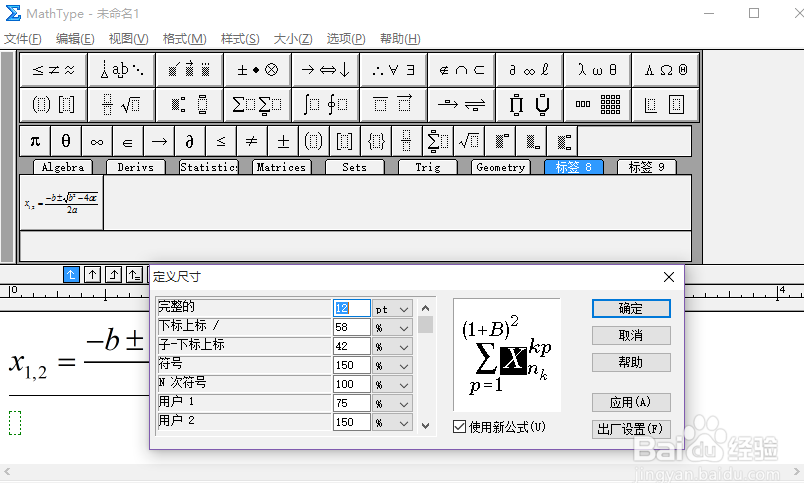Image resolution: width=804 pixels, height=483 pixels.
Task: Open the relational symbols palette (≤ ≠ ≈)
Action: pos(54,70)
